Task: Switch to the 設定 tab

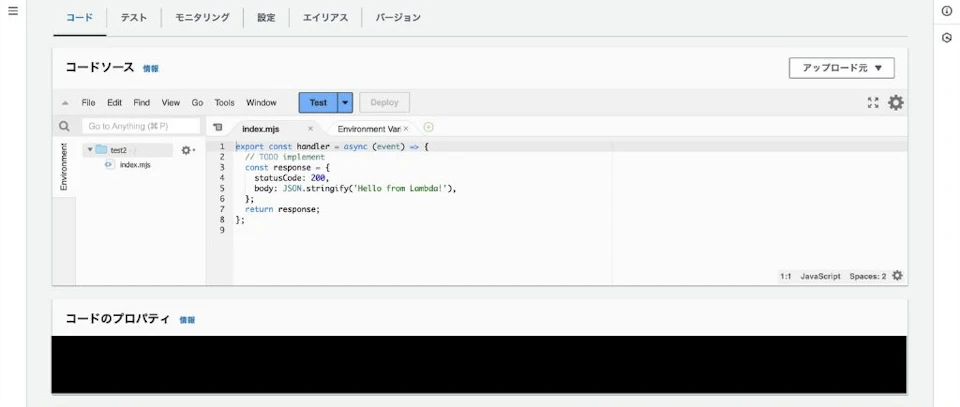Action: [266, 18]
